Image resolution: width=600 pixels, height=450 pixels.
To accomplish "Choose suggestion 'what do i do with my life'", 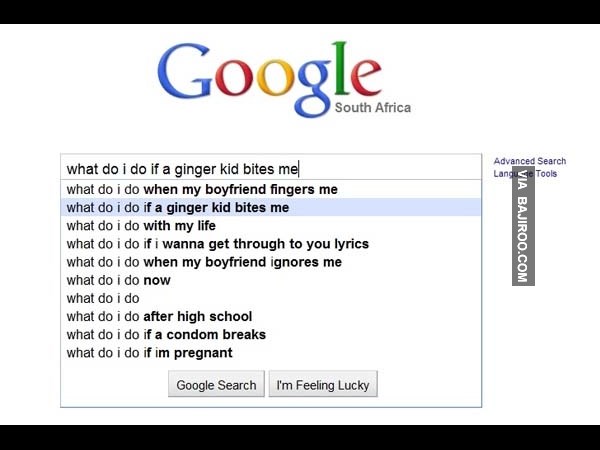I will tap(271, 226).
